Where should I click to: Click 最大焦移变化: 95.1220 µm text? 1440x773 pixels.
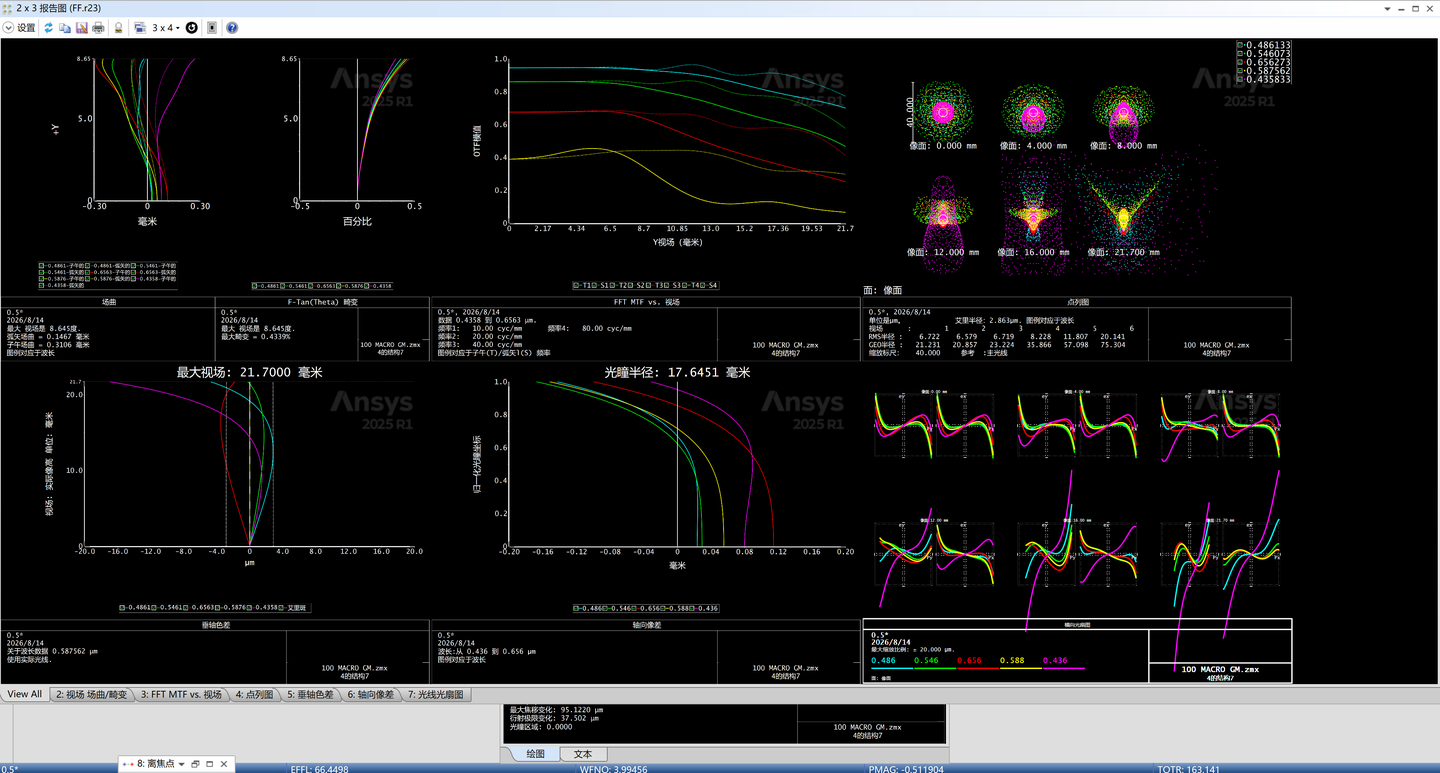pyautogui.click(x=557, y=710)
